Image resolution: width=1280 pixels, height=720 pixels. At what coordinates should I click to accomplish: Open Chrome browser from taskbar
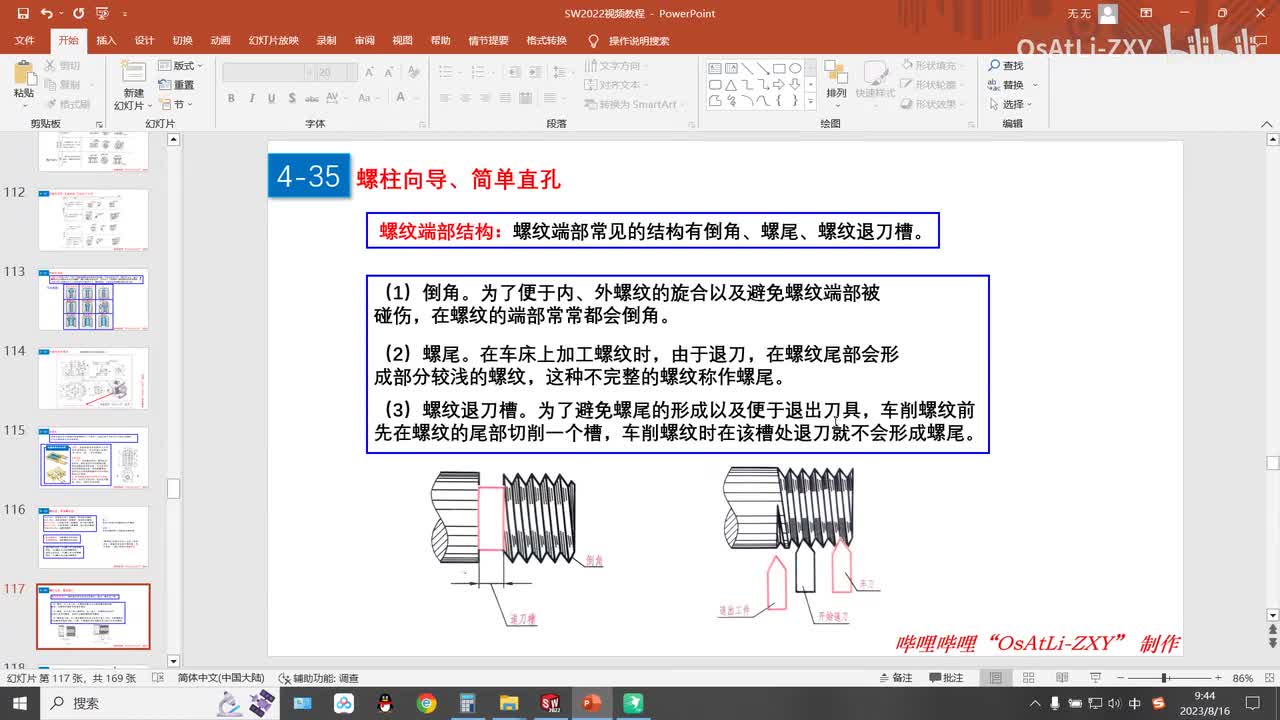(x=427, y=703)
